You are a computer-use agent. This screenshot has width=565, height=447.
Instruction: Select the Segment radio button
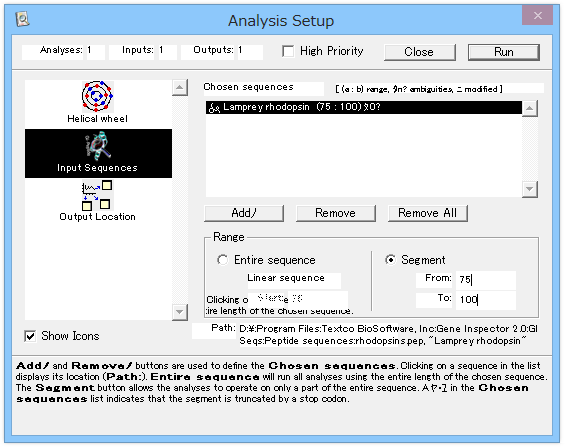coord(390,260)
